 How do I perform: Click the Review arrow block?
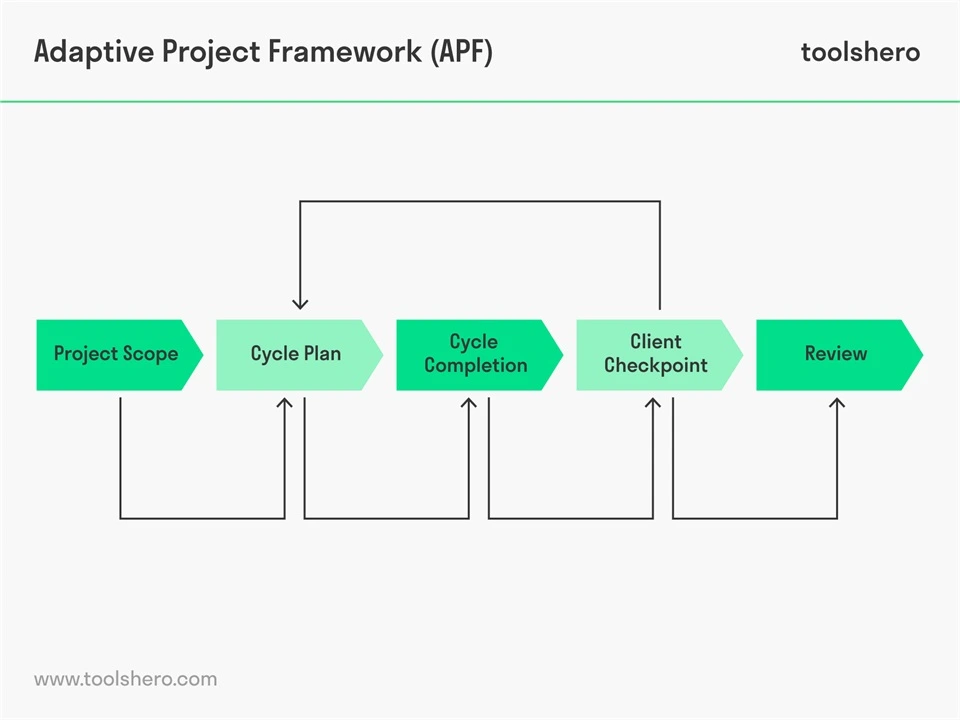(x=839, y=354)
